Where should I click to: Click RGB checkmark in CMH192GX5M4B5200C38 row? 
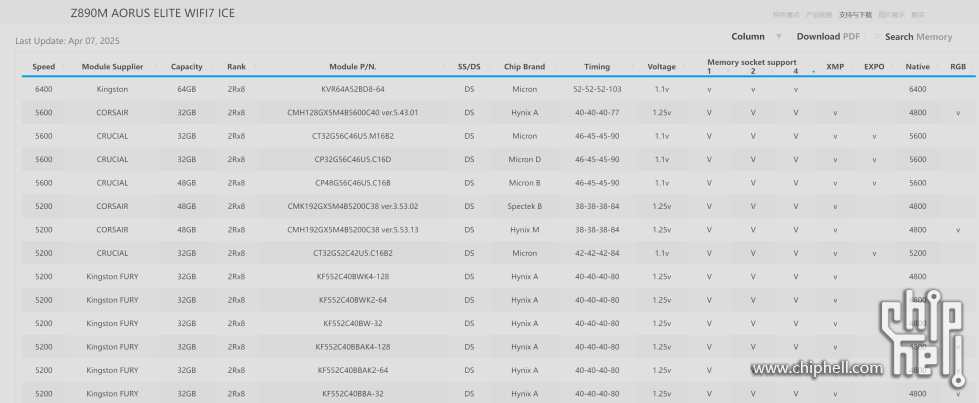coord(958,231)
